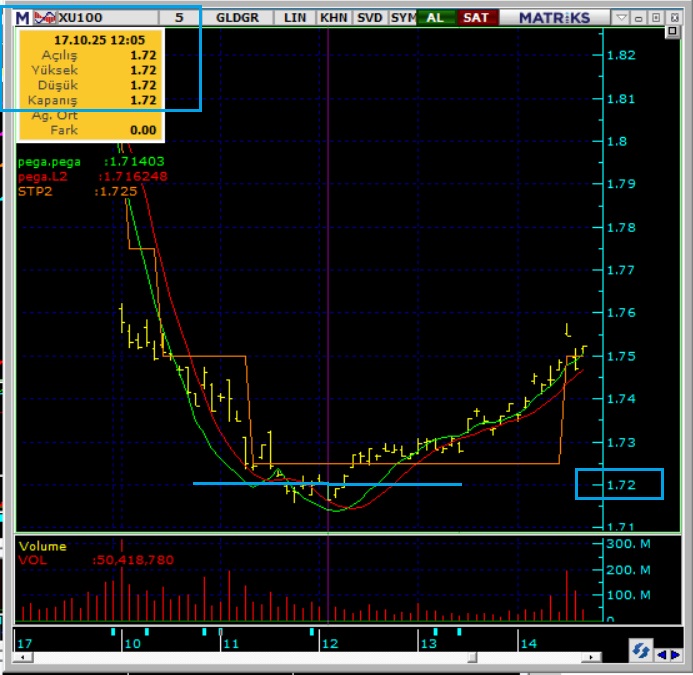Click the refresh icon below the chart
The width and height of the screenshot is (693, 675).
(639, 651)
